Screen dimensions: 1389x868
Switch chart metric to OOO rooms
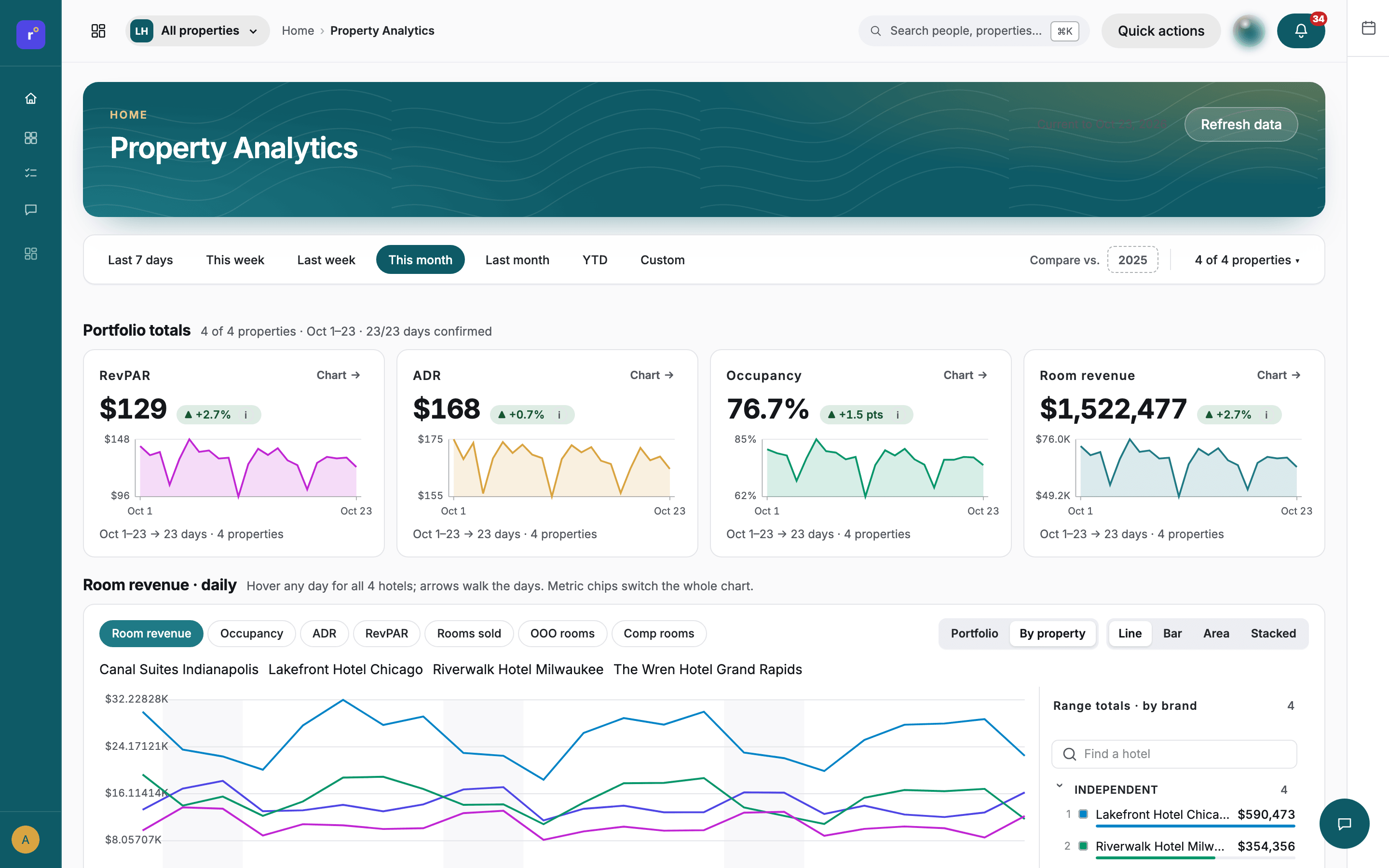coord(562,633)
